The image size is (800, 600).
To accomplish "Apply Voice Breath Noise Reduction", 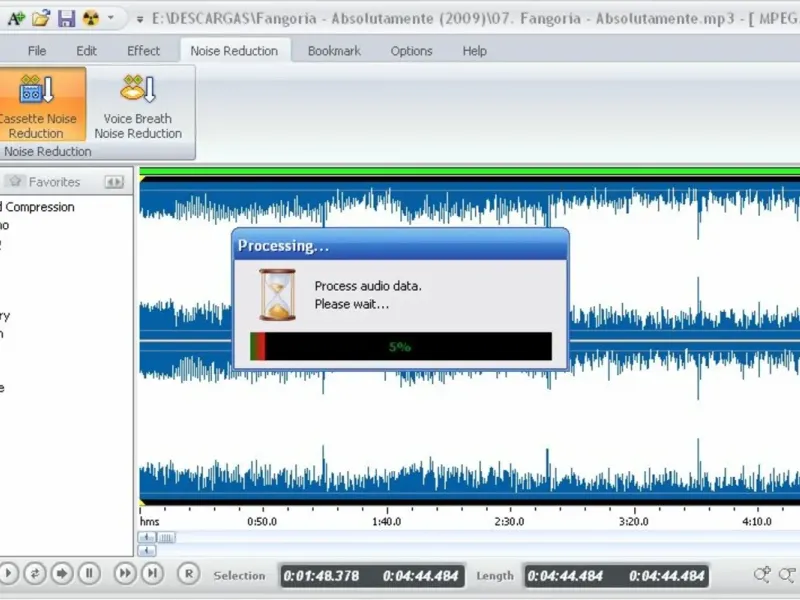I will tap(138, 105).
